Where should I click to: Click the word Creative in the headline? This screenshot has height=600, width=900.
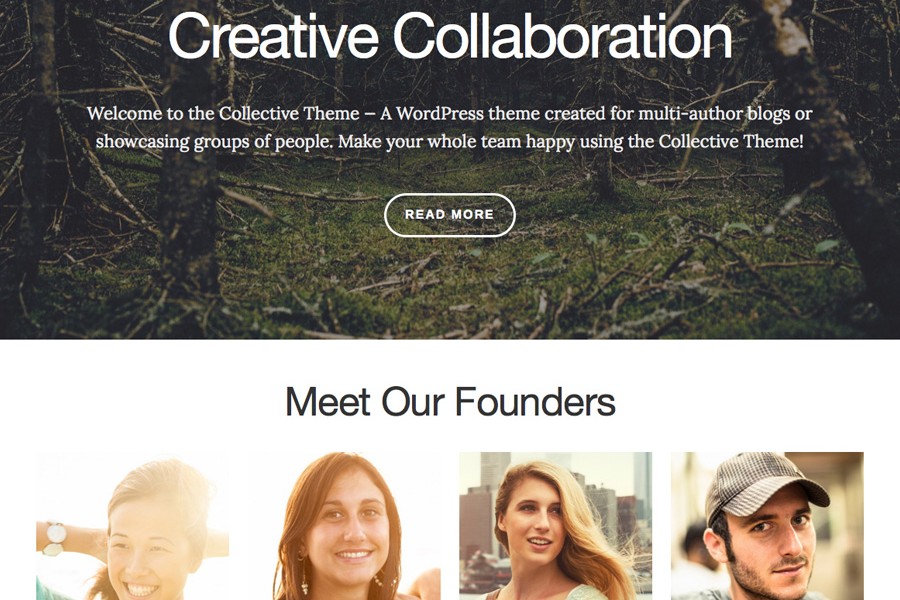pyautogui.click(x=273, y=36)
